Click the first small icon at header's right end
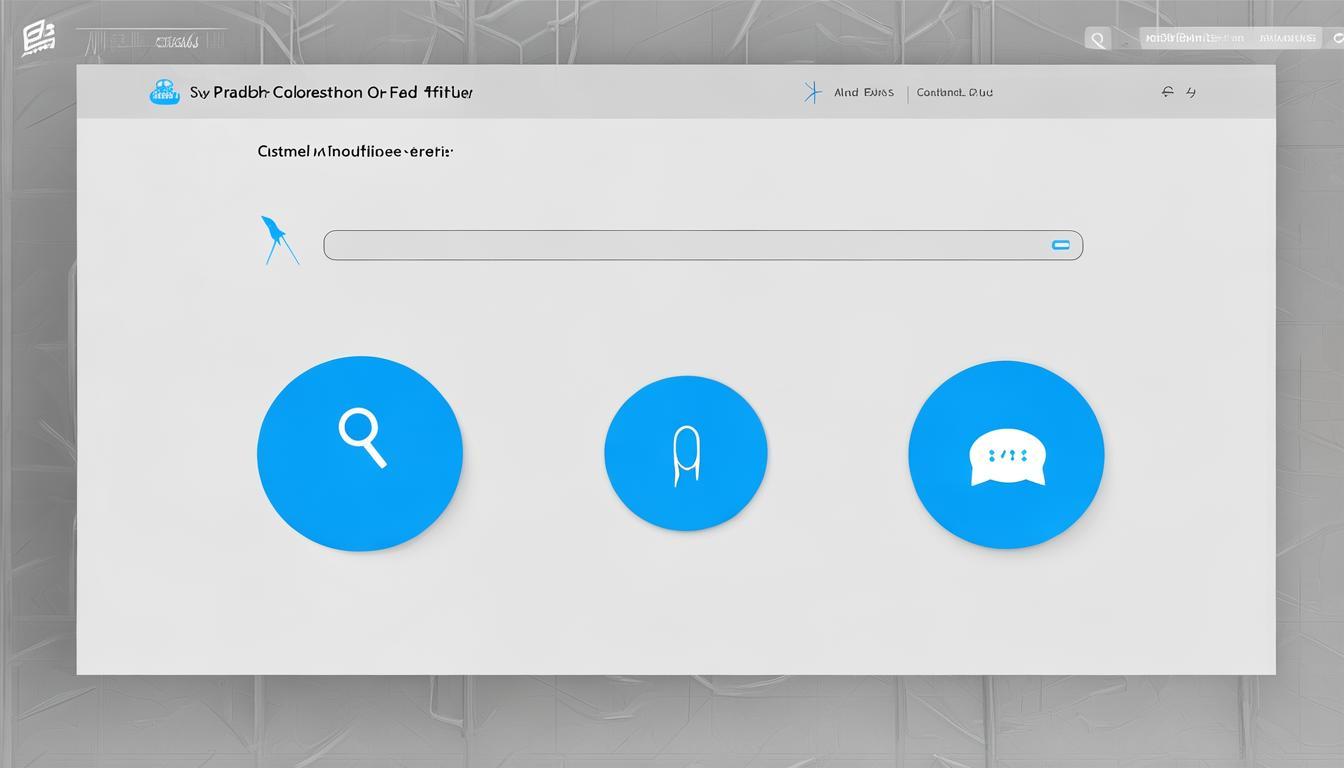Image resolution: width=1344 pixels, height=768 pixels. pos(1167,92)
